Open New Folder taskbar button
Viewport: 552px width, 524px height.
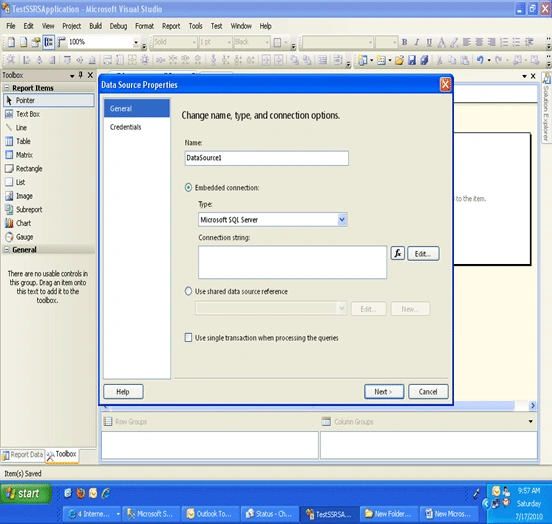click(x=389, y=514)
